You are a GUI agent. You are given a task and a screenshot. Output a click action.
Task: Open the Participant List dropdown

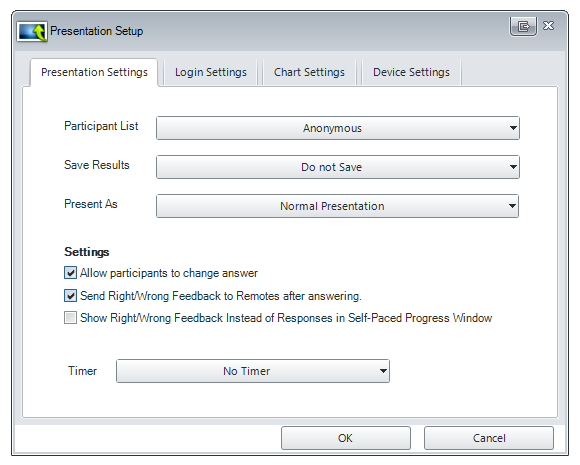[338, 128]
